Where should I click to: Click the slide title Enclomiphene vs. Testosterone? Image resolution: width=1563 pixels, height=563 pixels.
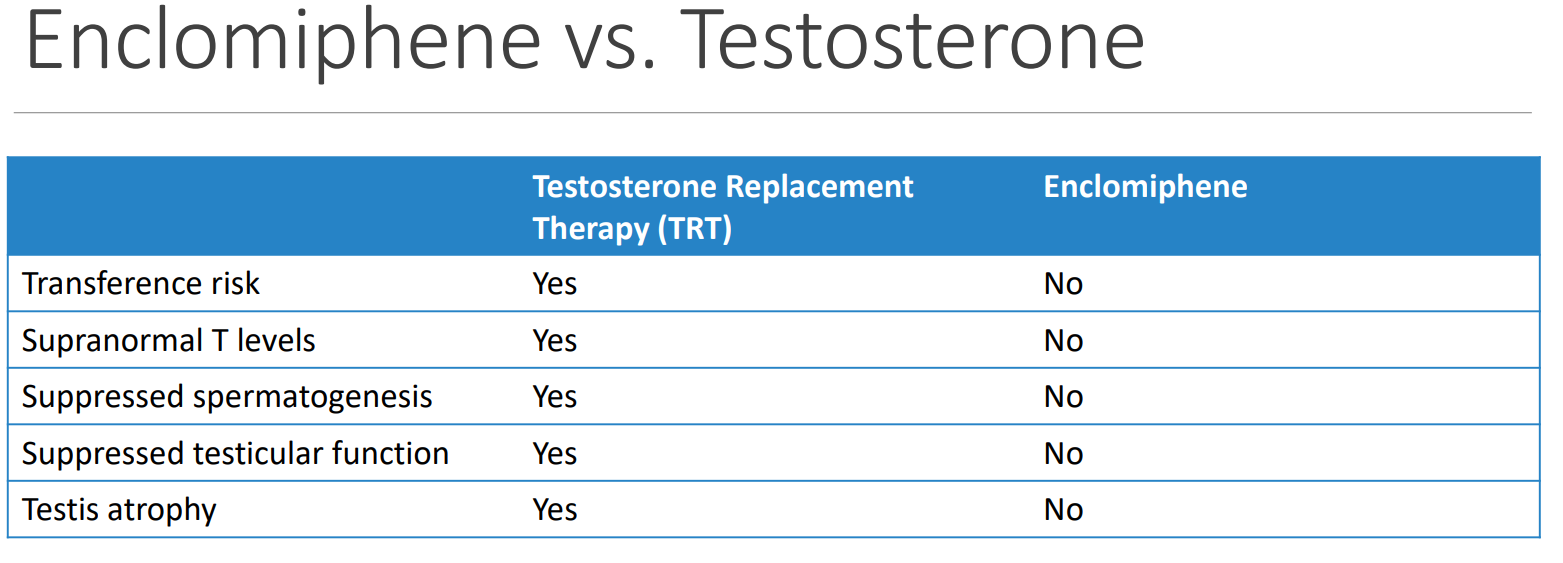coord(585,41)
